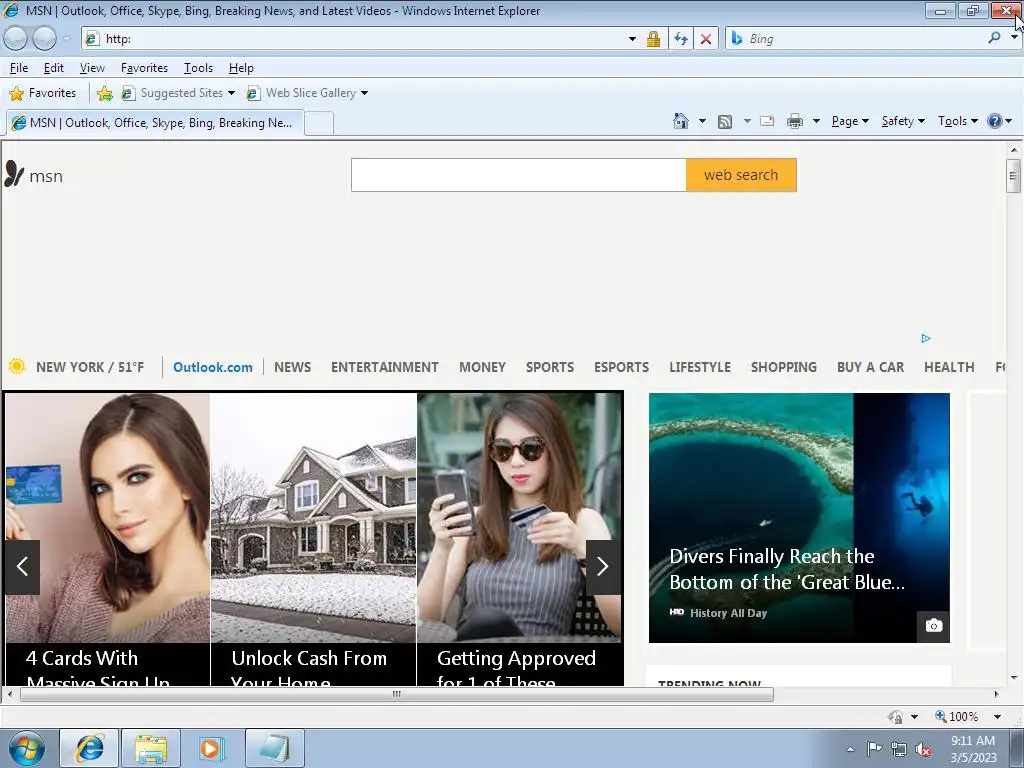
Task: Expand the Print dropdown arrow
Action: tap(816, 121)
